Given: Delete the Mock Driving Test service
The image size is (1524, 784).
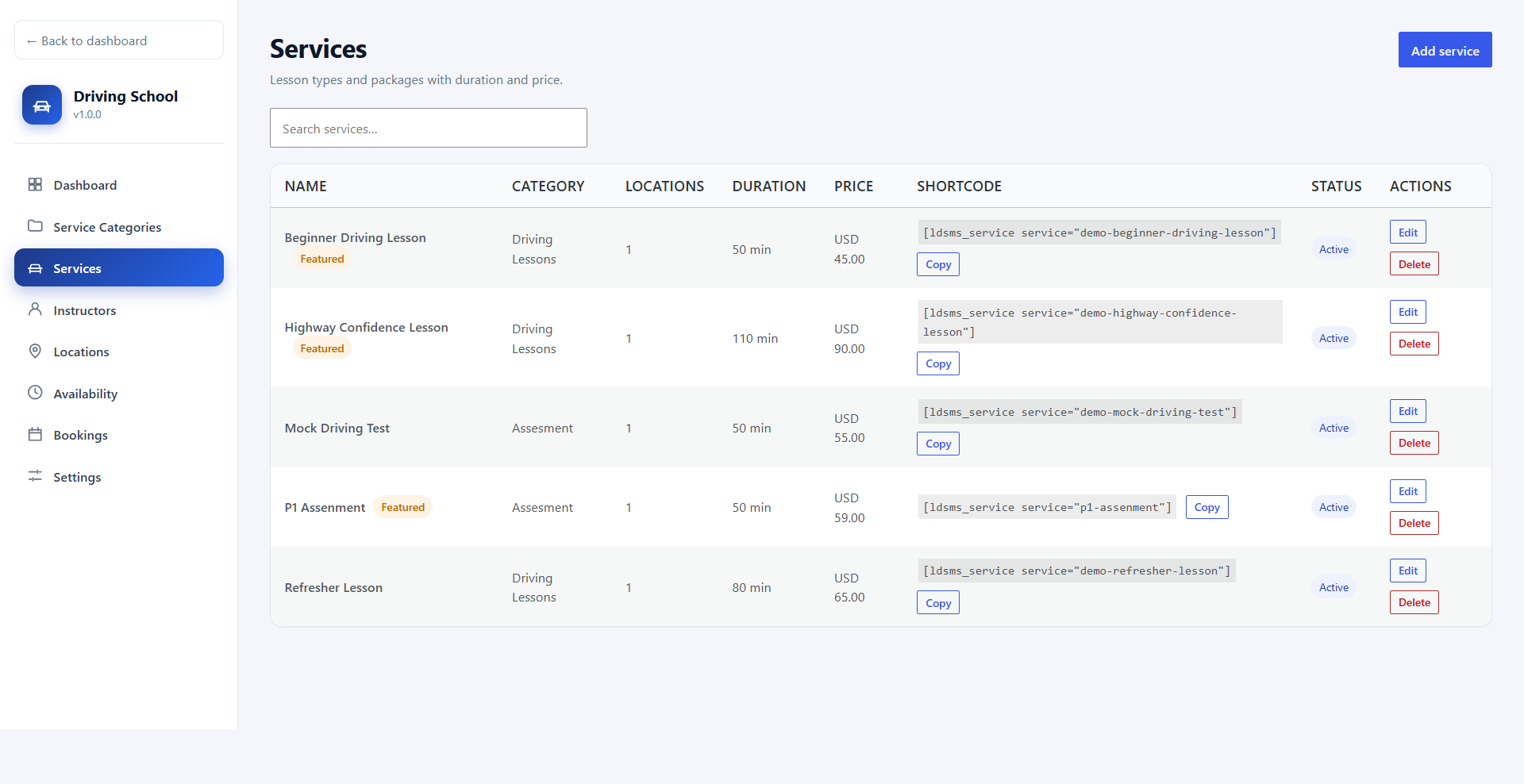Looking at the screenshot, I should click(x=1414, y=443).
